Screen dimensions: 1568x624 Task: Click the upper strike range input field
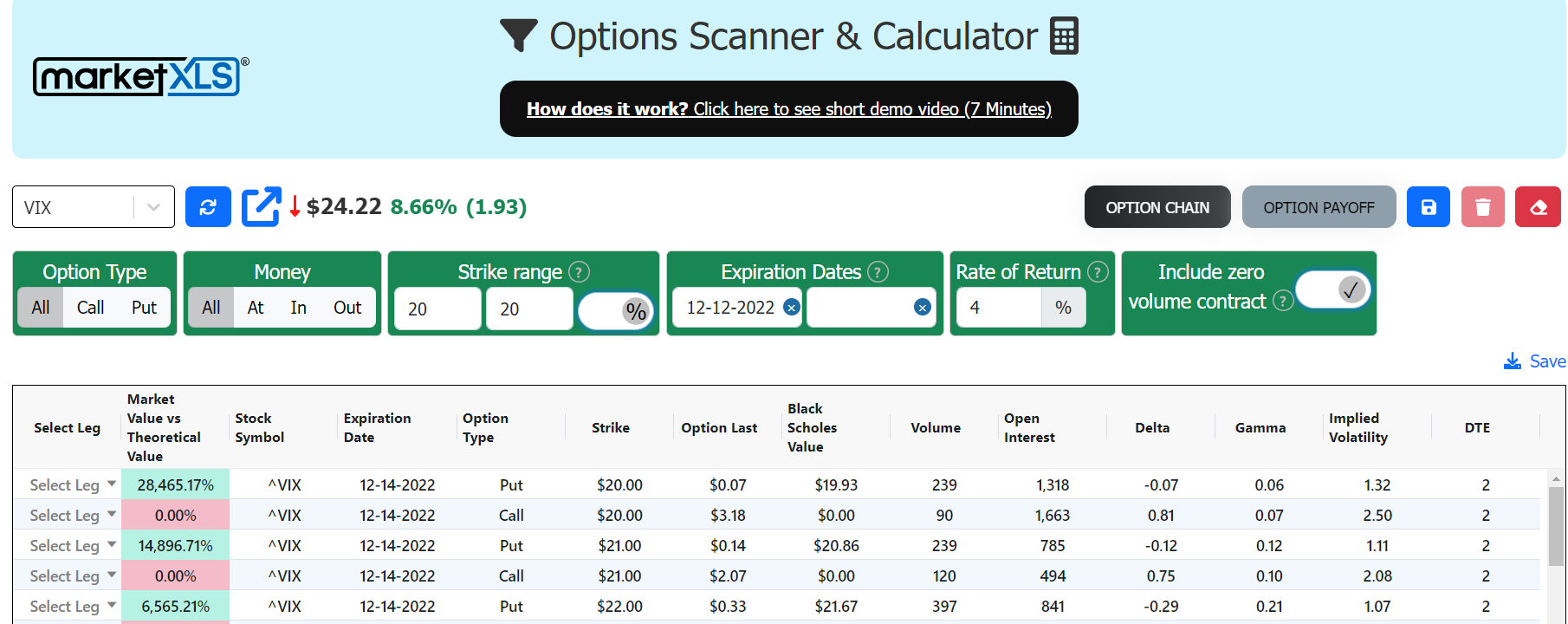click(x=529, y=309)
